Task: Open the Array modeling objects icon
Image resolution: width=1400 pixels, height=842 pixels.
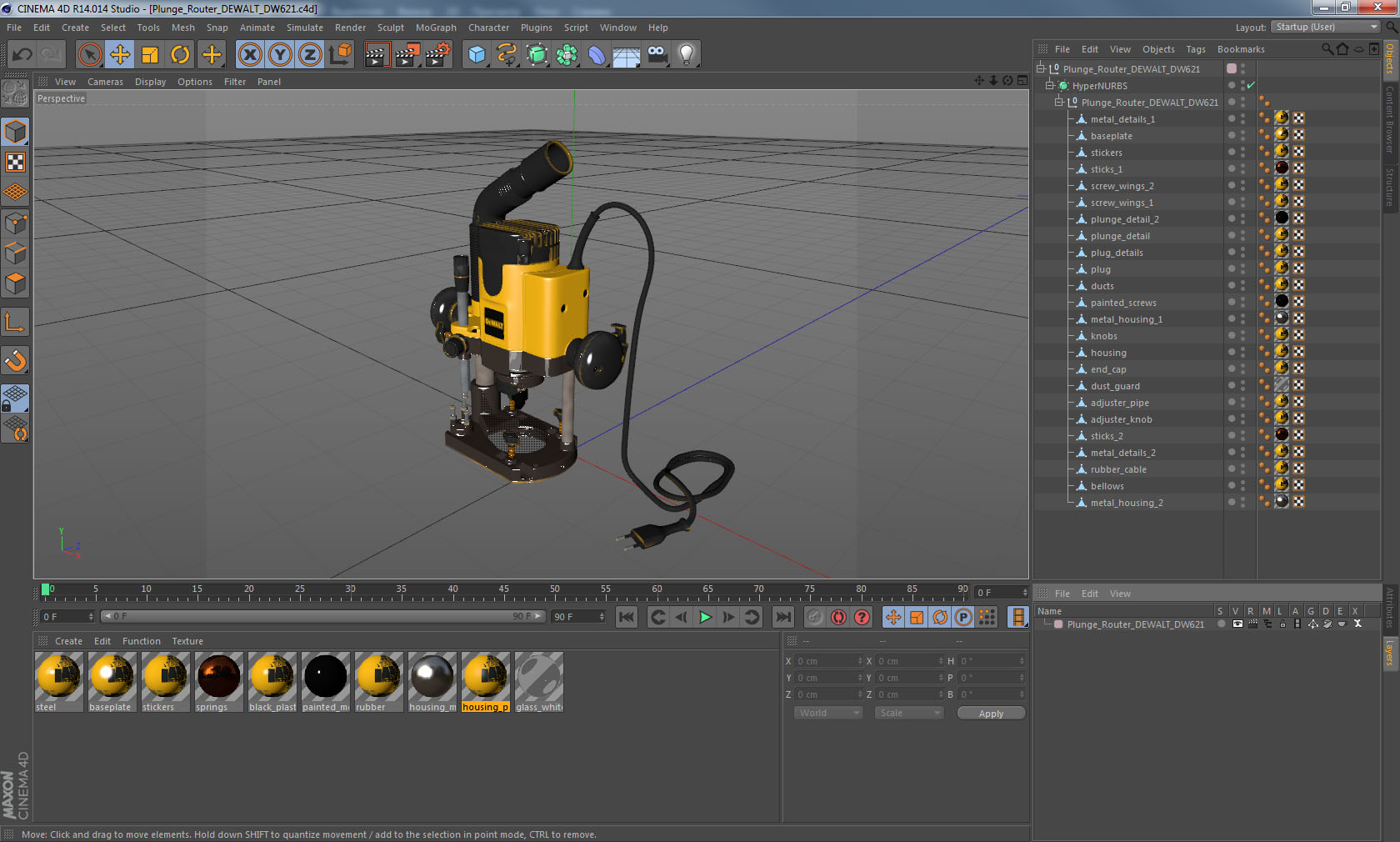Action: coord(567,55)
